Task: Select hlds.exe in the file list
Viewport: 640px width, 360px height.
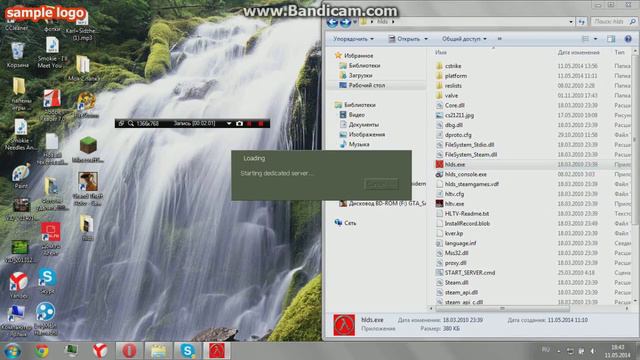Action: 455,164
